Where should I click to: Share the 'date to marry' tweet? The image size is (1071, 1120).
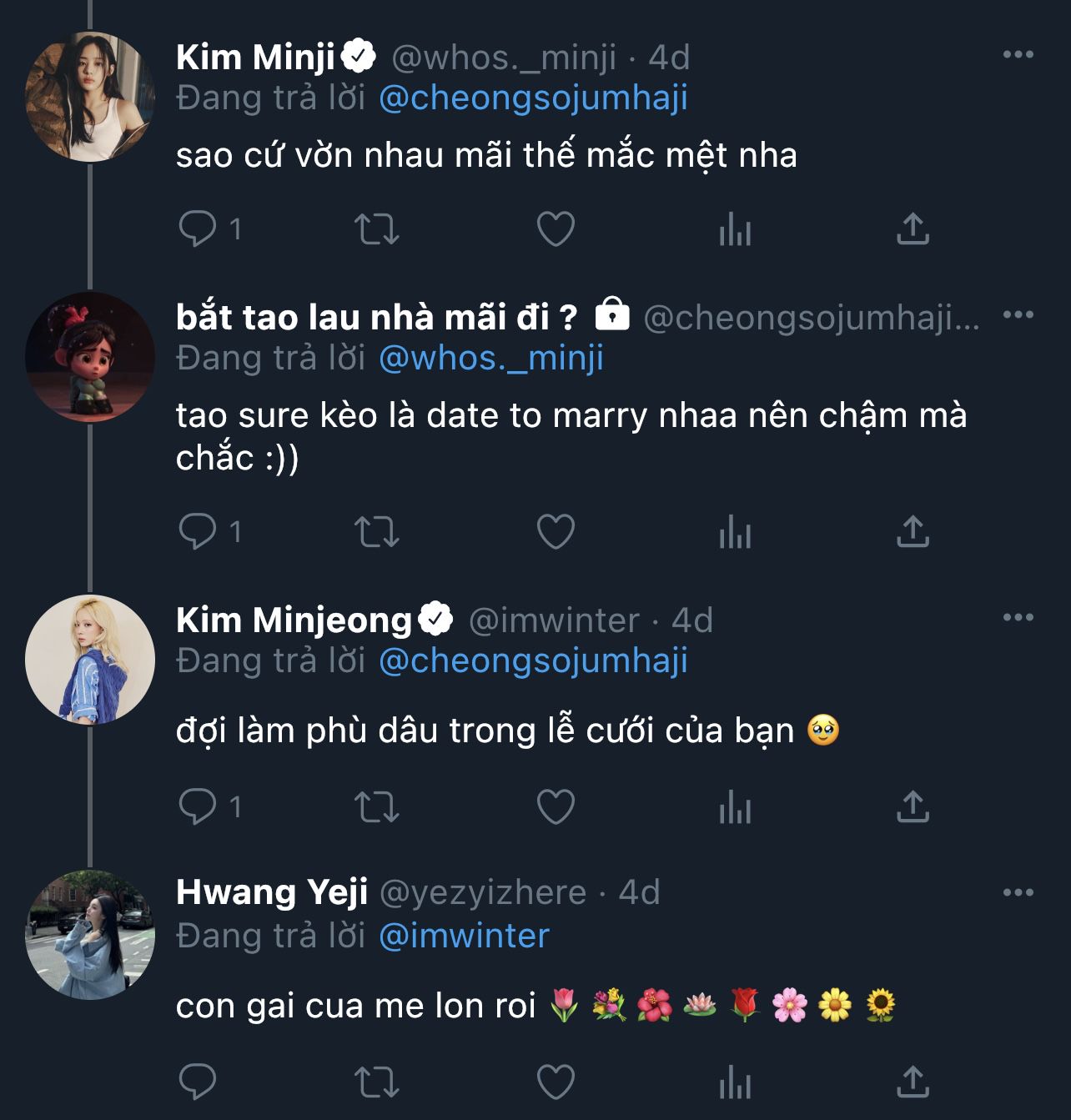pyautogui.click(x=913, y=531)
